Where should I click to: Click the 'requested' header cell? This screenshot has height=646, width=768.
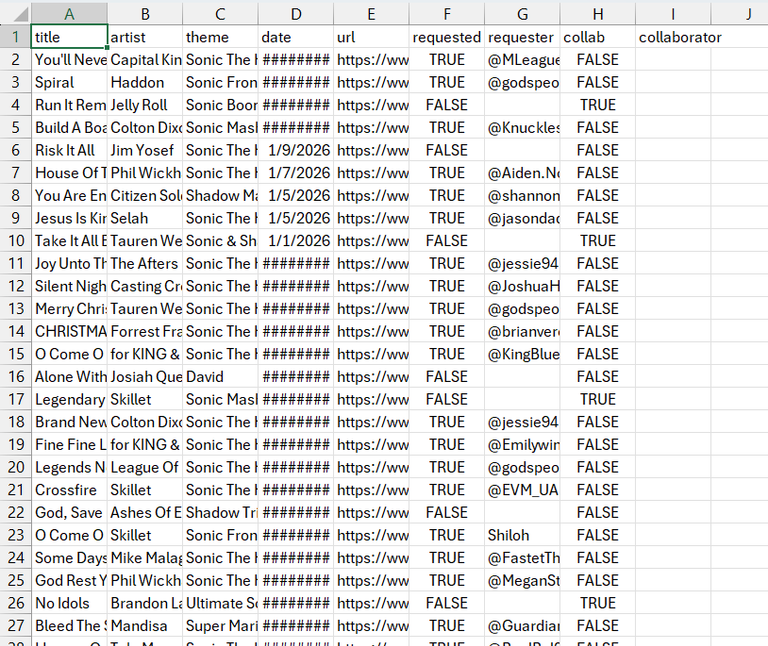pos(447,37)
